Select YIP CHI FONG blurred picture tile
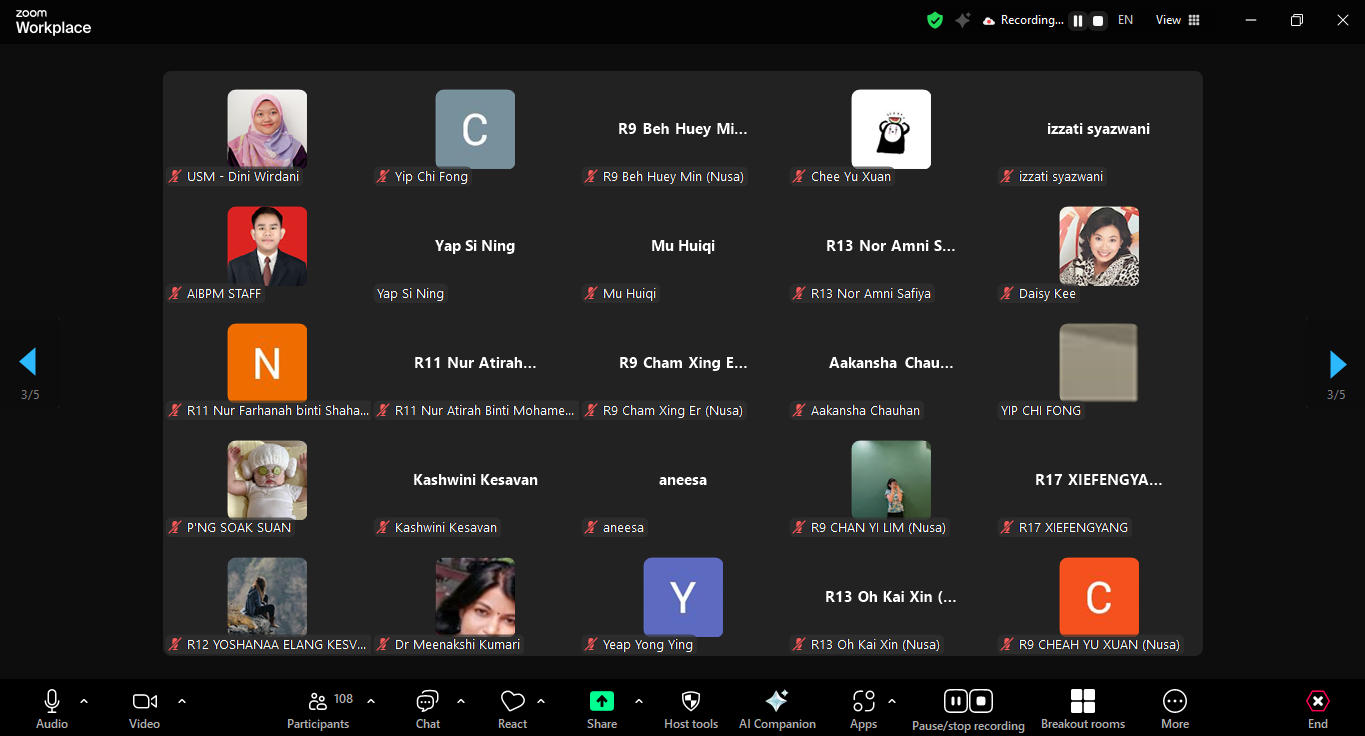This screenshot has height=736, width=1365. [1099, 363]
